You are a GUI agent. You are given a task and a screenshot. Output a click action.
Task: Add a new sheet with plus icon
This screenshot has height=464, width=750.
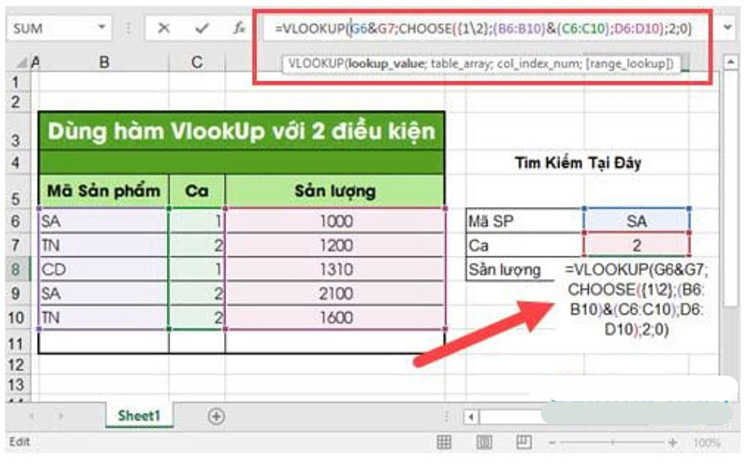point(216,416)
